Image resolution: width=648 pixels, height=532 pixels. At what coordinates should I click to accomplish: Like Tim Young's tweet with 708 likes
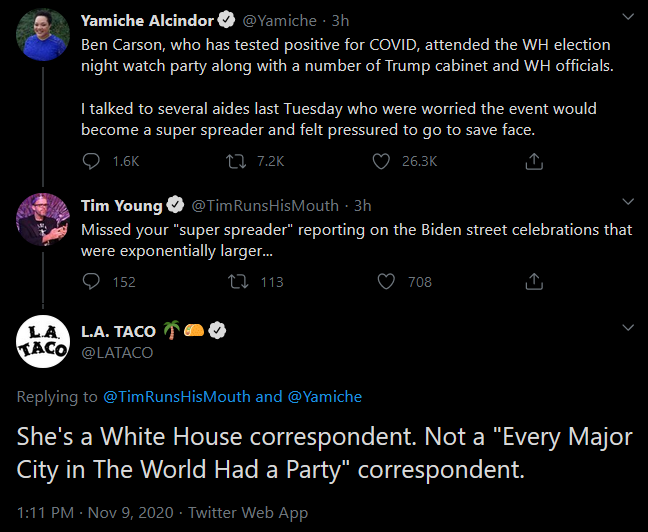pyautogui.click(x=386, y=282)
